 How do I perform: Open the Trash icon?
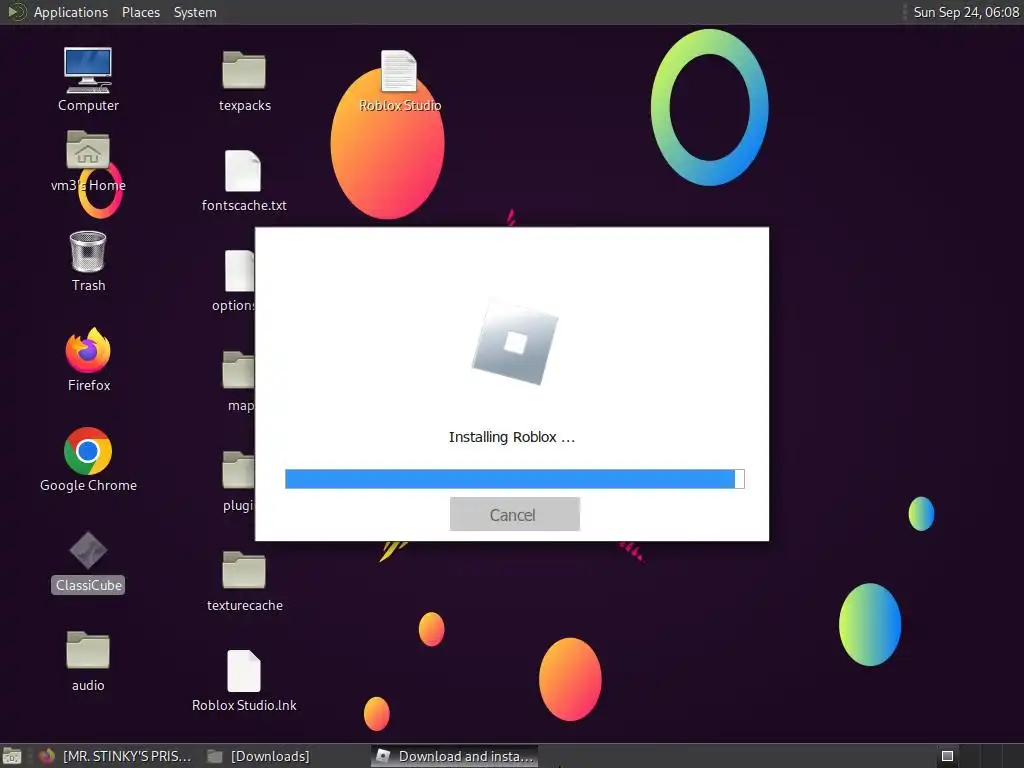pos(88,261)
